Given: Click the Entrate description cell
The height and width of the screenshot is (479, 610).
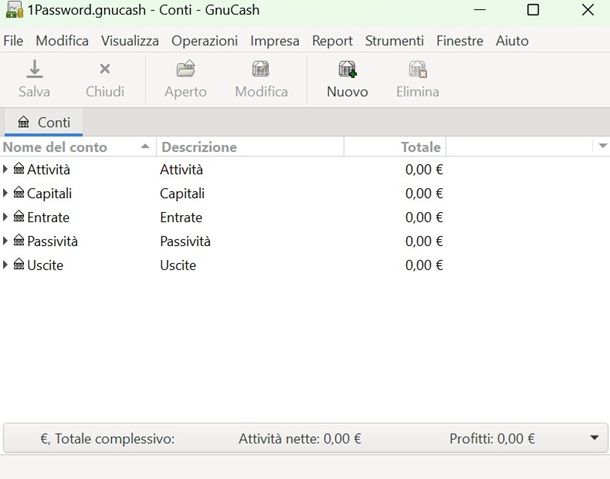Looking at the screenshot, I should [x=181, y=218].
